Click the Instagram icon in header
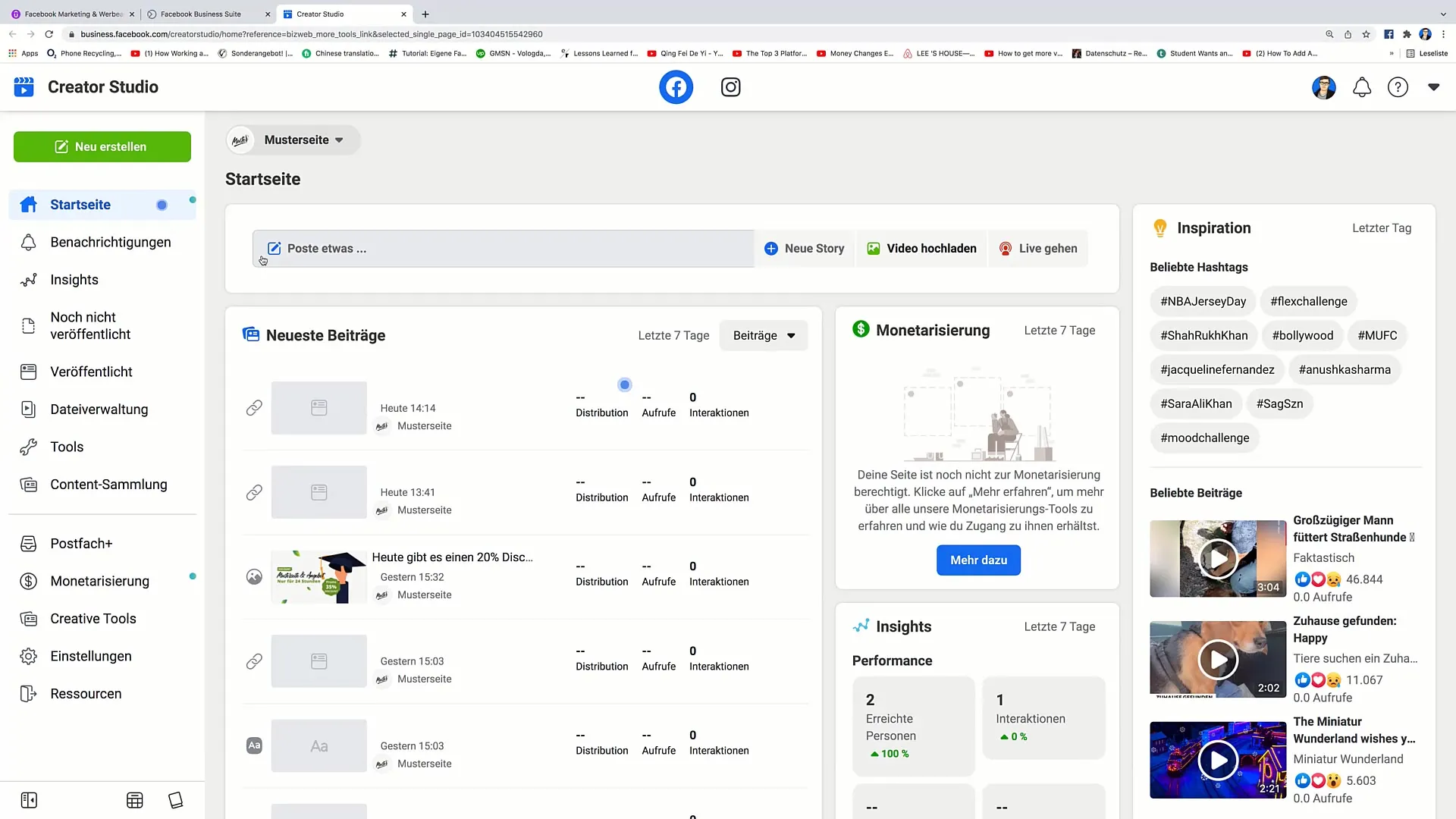The width and height of the screenshot is (1456, 819). coord(731,87)
